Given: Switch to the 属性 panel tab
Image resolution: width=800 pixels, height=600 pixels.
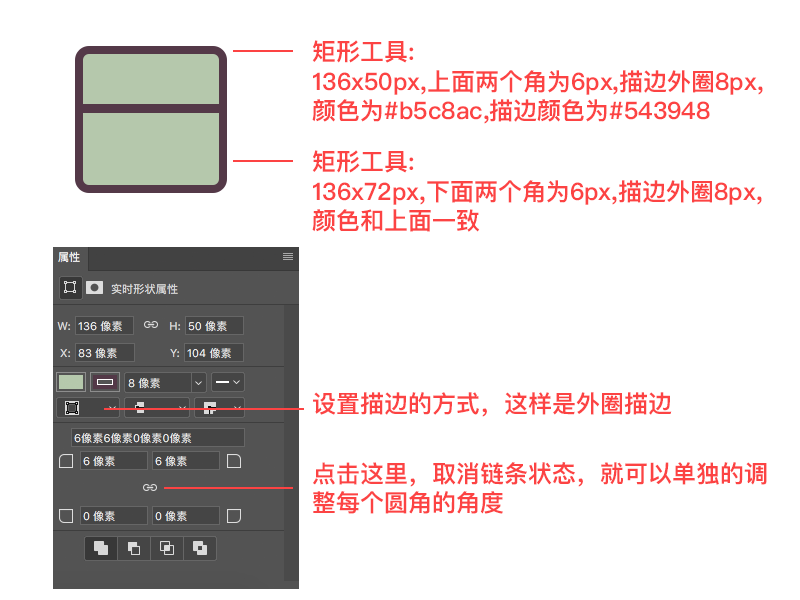Looking at the screenshot, I should 69,258.
